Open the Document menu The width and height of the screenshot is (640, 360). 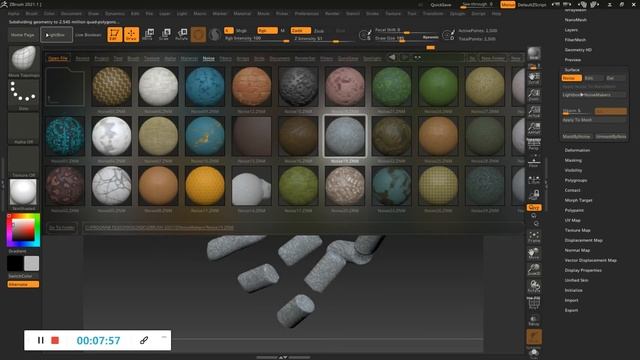click(71, 13)
